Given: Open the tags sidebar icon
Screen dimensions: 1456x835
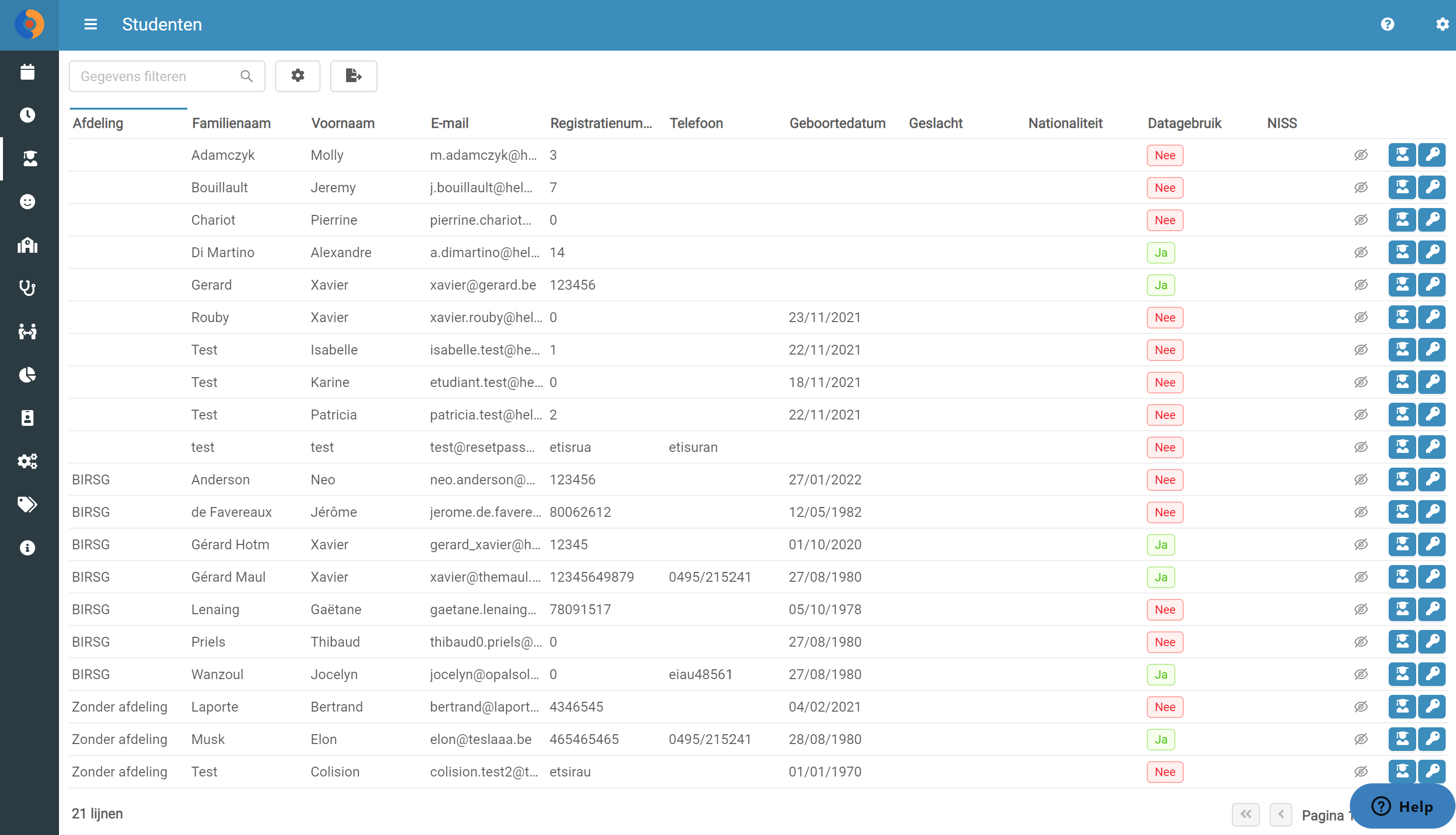Looking at the screenshot, I should (28, 505).
